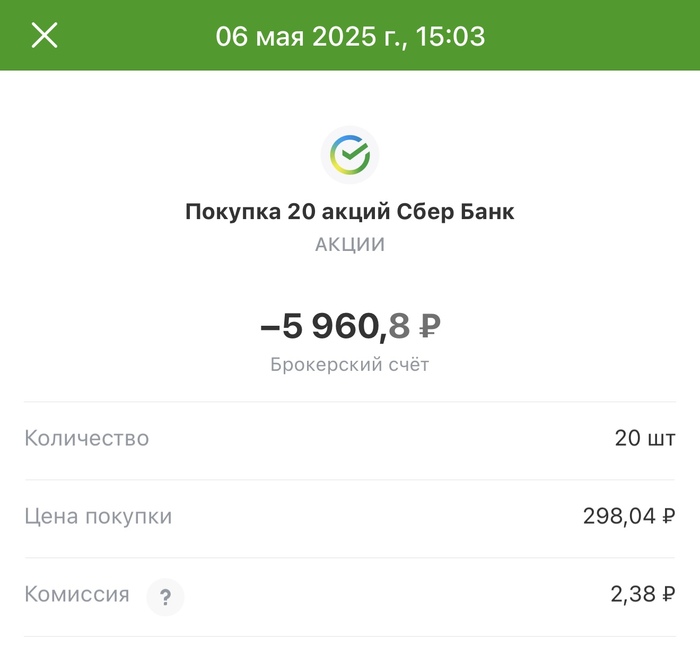Select the Цена покупки row label
The width and height of the screenshot is (700, 669).
98,516
